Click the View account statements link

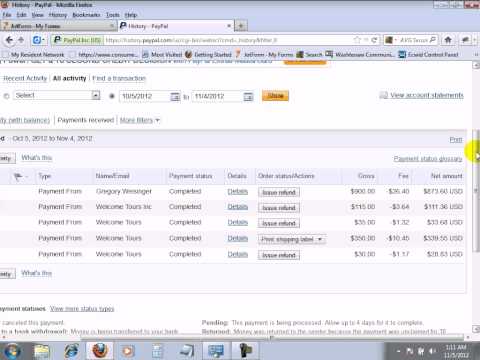click(x=427, y=95)
